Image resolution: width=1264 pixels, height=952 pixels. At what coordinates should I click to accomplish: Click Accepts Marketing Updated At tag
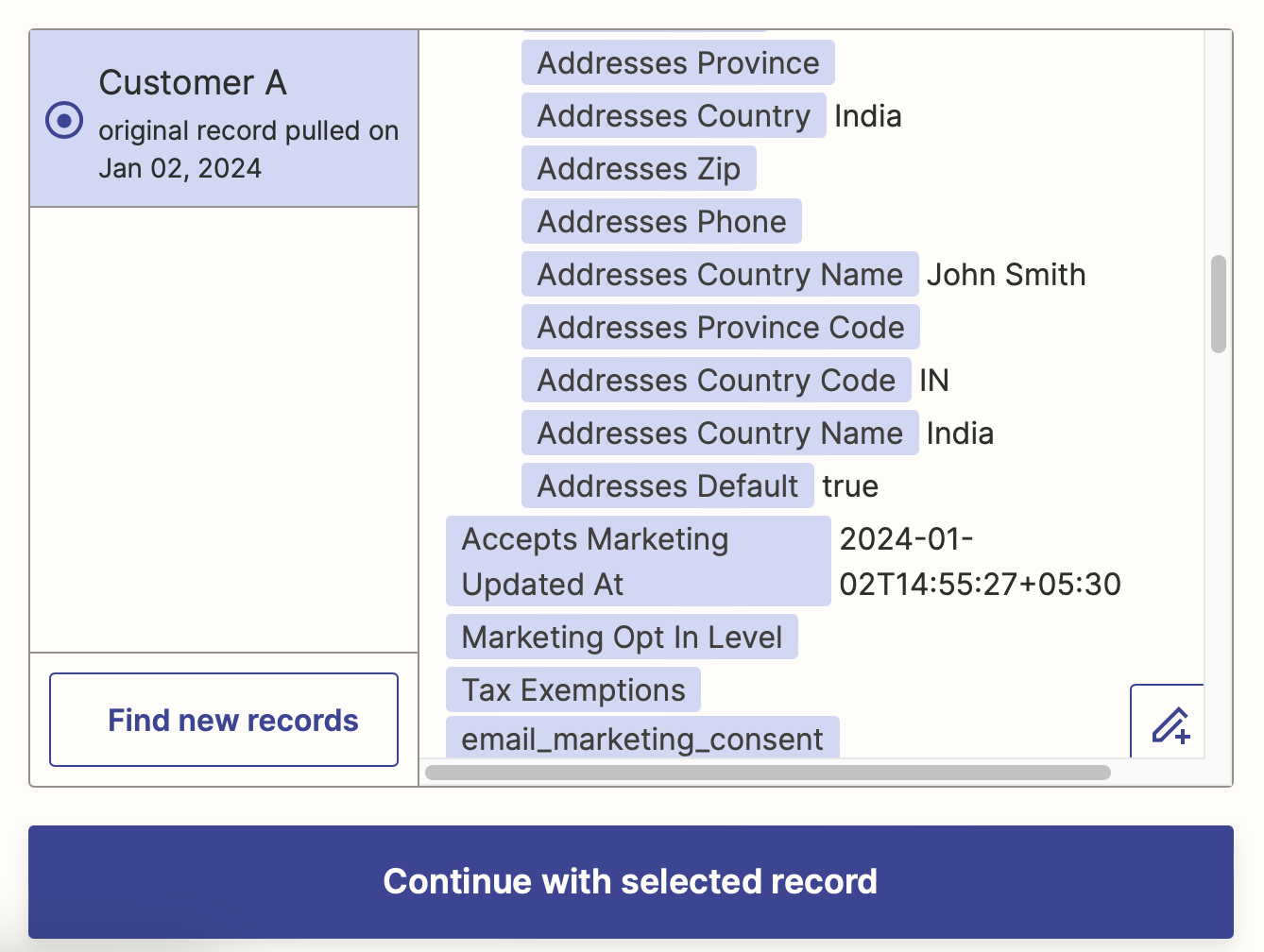[x=639, y=561]
